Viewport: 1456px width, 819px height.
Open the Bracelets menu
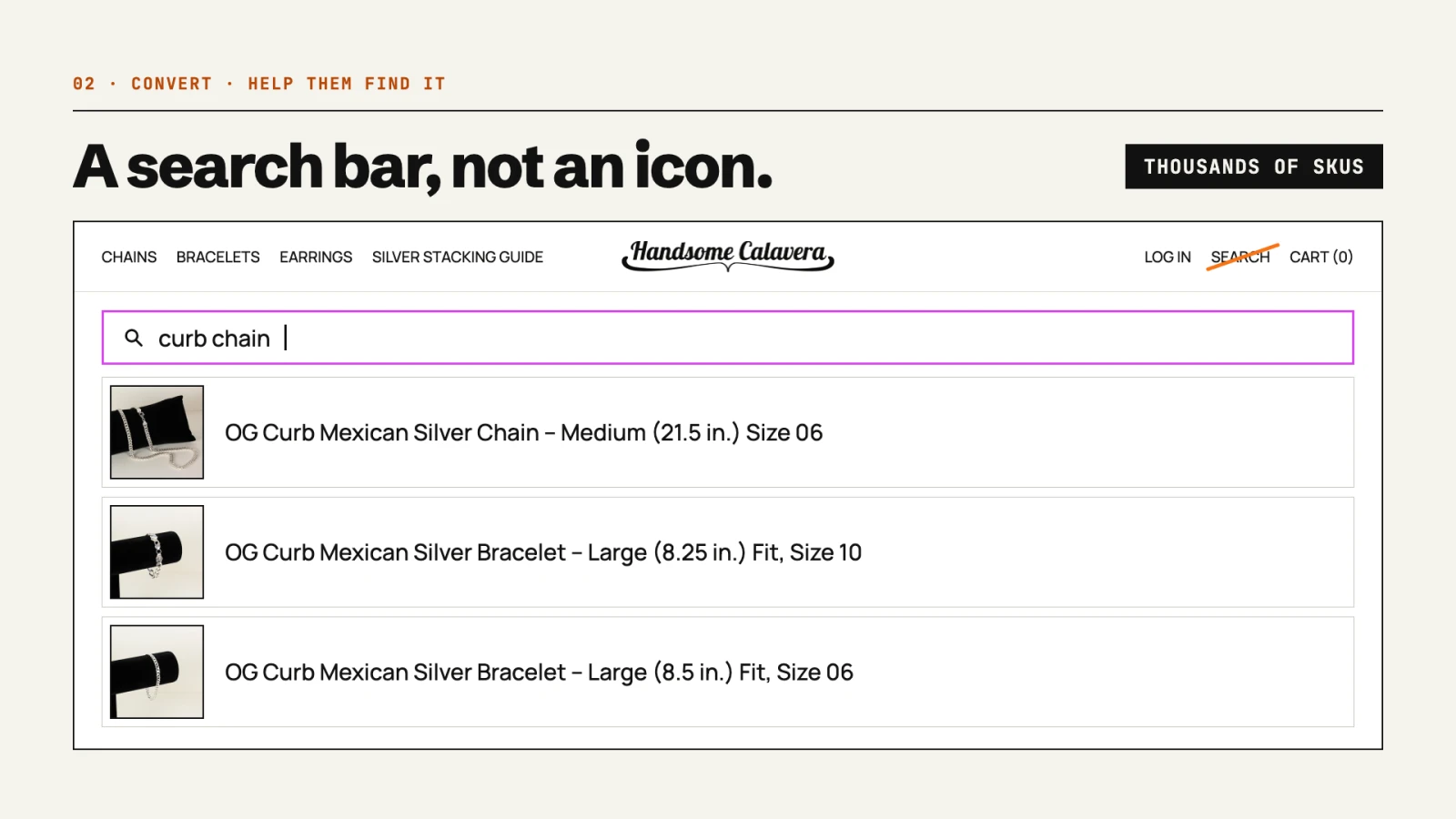218,258
